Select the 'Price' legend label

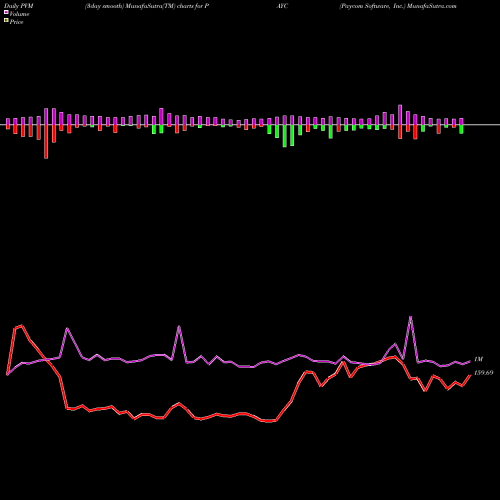pos(16,22)
